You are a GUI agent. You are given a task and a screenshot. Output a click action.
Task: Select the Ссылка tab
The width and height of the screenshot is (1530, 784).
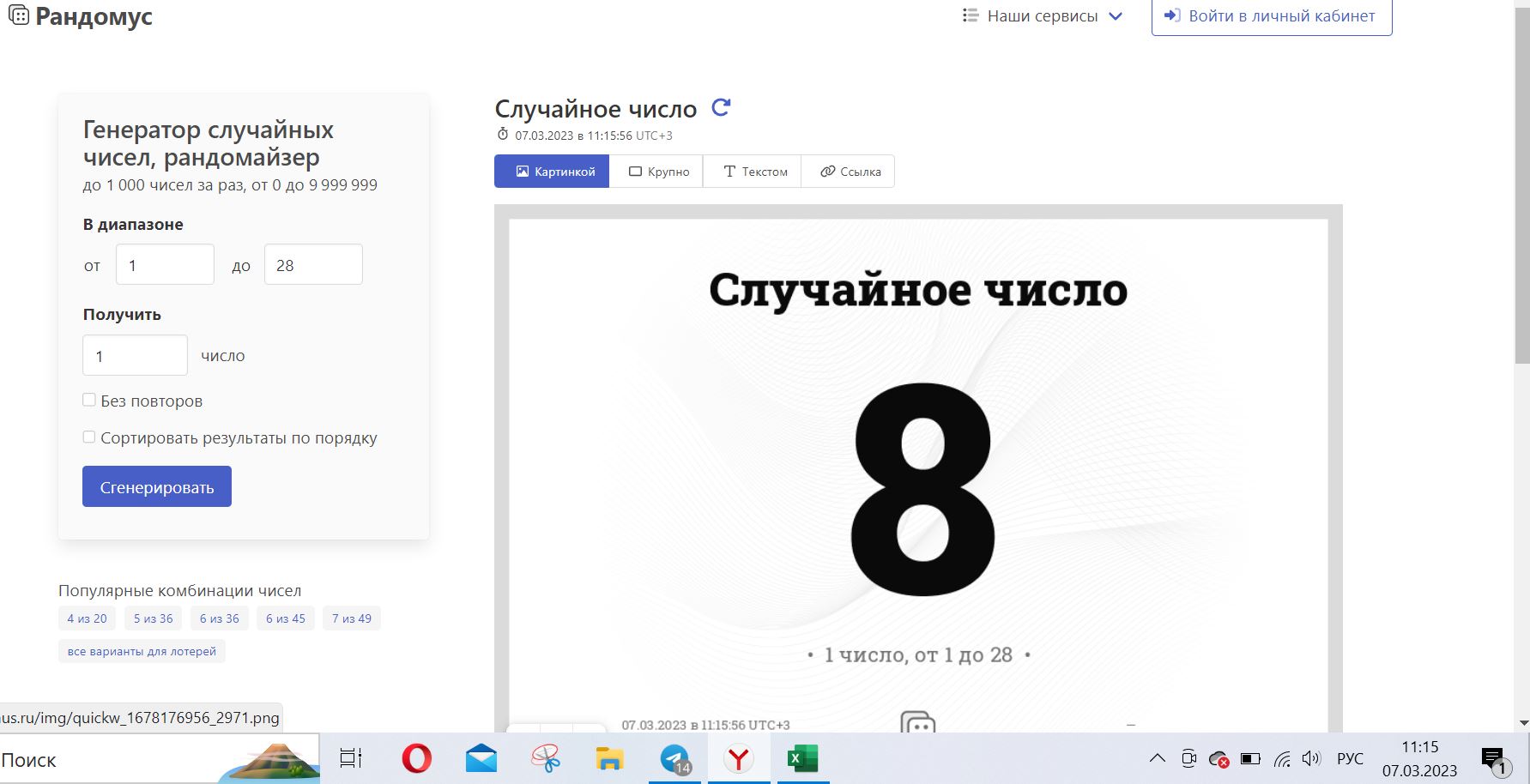pos(850,172)
